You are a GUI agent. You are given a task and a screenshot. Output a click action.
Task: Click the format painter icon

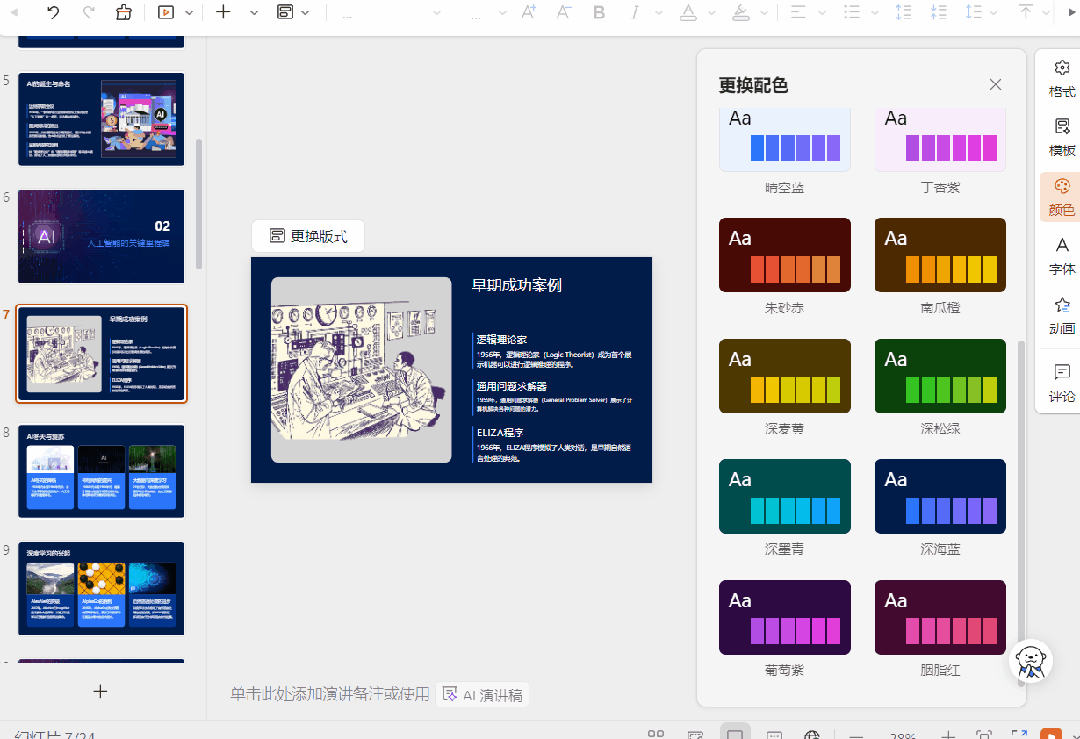[123, 12]
